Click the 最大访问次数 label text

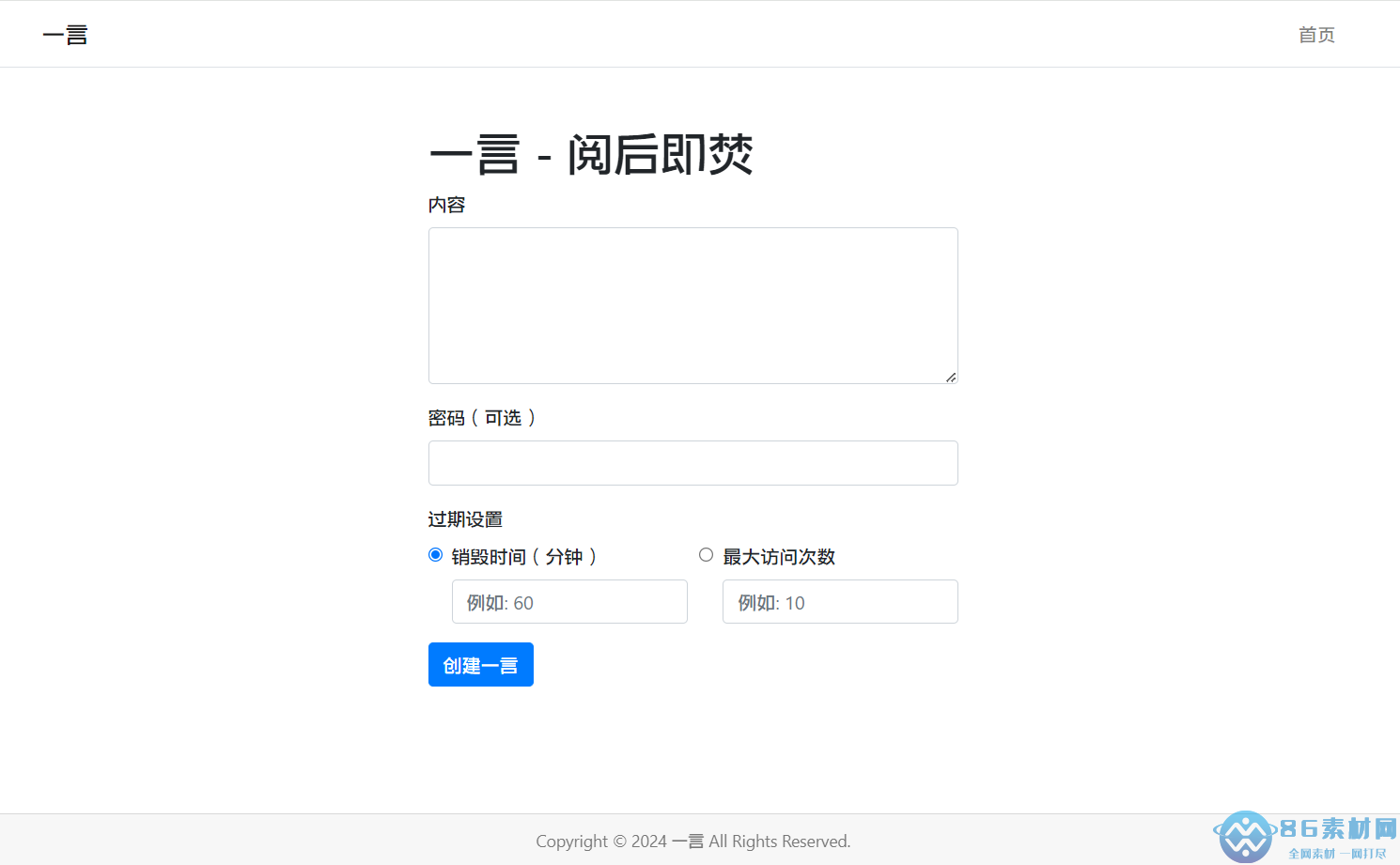(x=778, y=556)
